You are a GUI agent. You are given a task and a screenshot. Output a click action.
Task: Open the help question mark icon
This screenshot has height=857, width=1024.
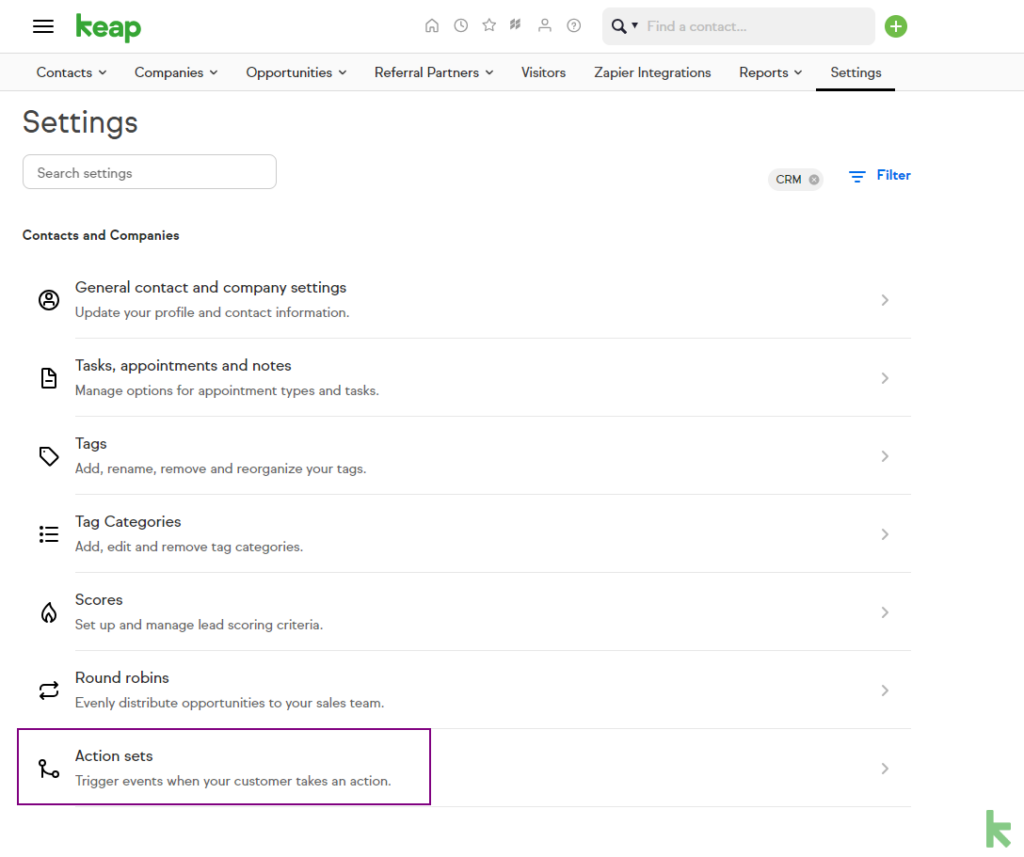tap(574, 25)
